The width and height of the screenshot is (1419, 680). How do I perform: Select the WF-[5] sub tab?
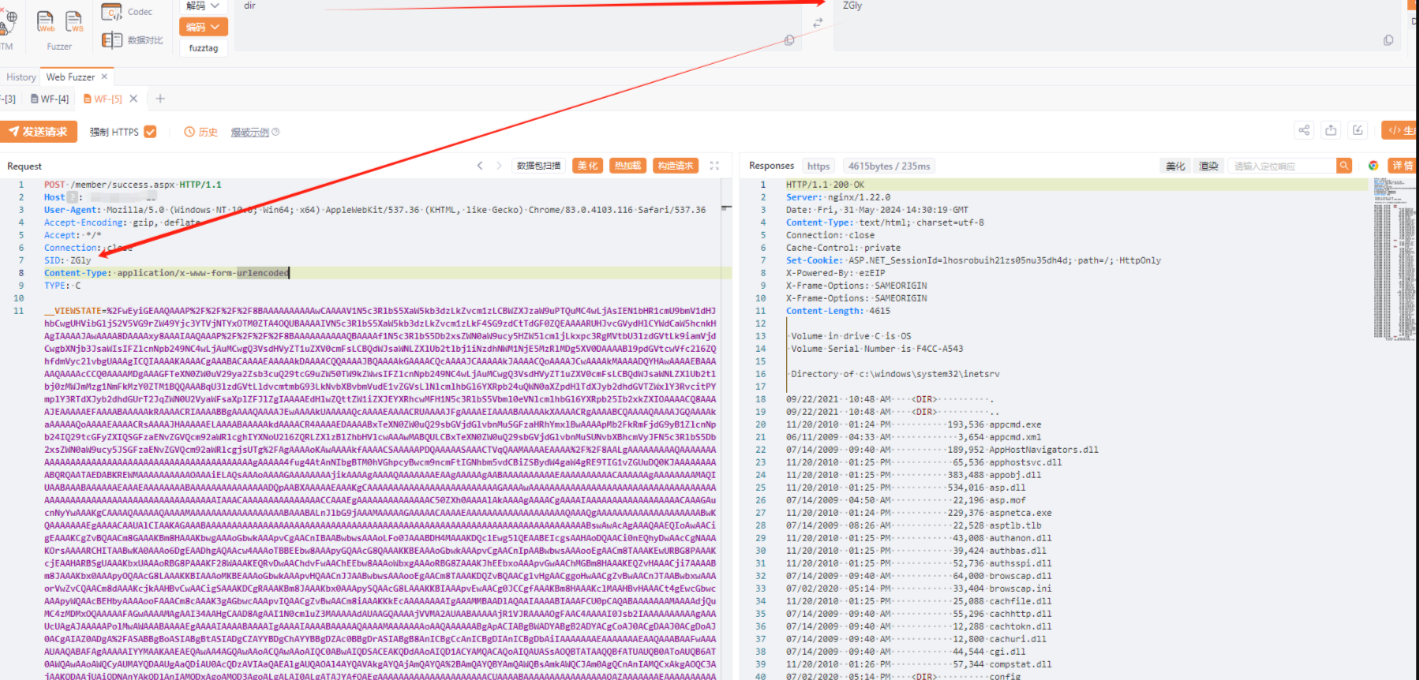pos(101,98)
